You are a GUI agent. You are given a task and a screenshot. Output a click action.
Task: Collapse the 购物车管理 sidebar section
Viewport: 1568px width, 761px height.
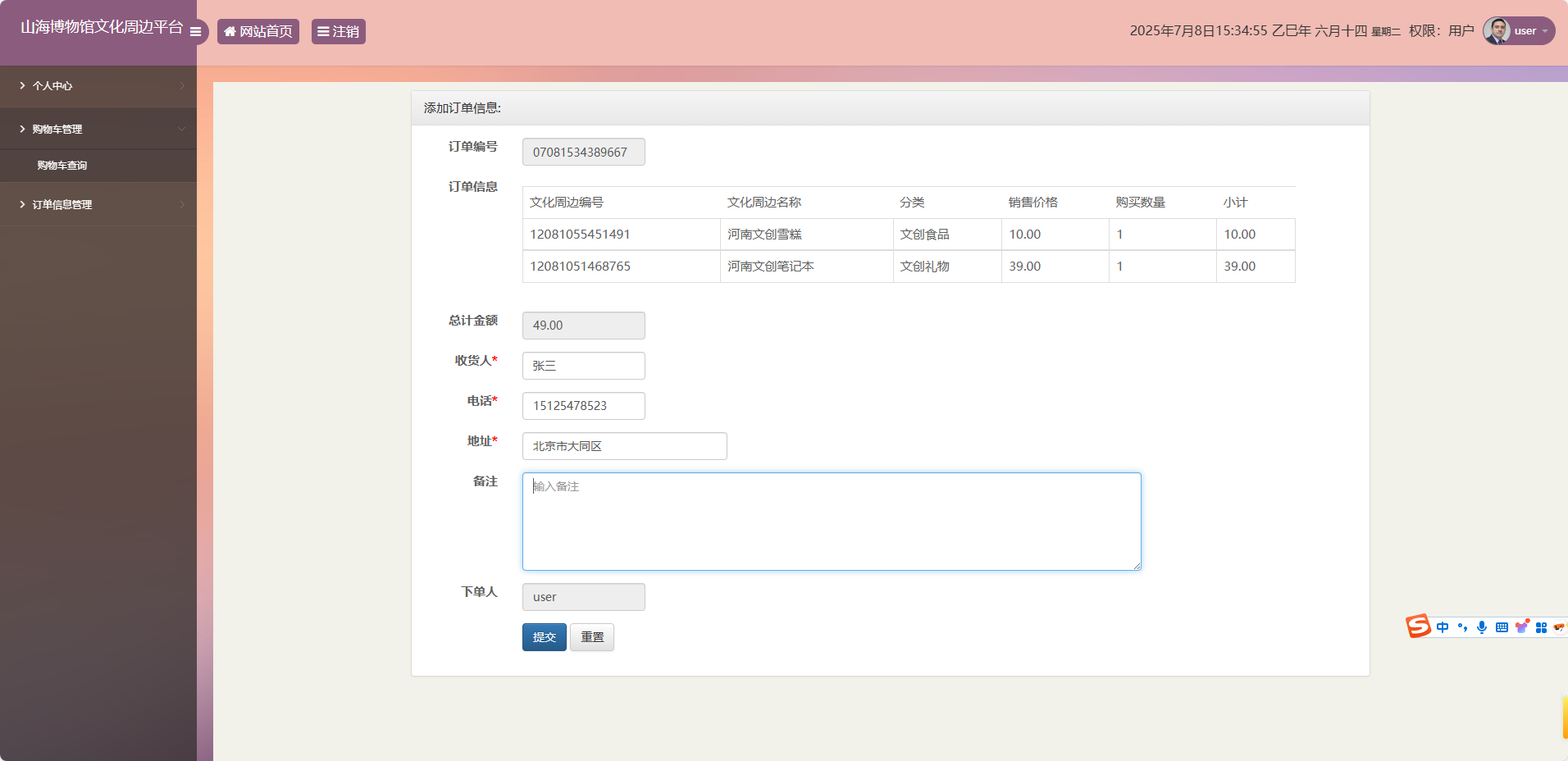click(x=57, y=129)
